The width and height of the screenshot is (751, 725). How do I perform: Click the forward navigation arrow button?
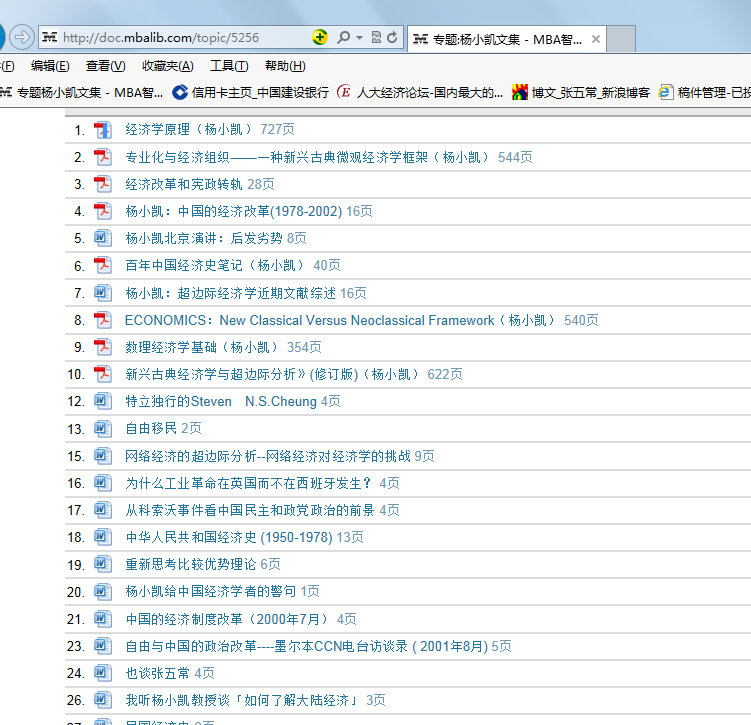(x=22, y=37)
